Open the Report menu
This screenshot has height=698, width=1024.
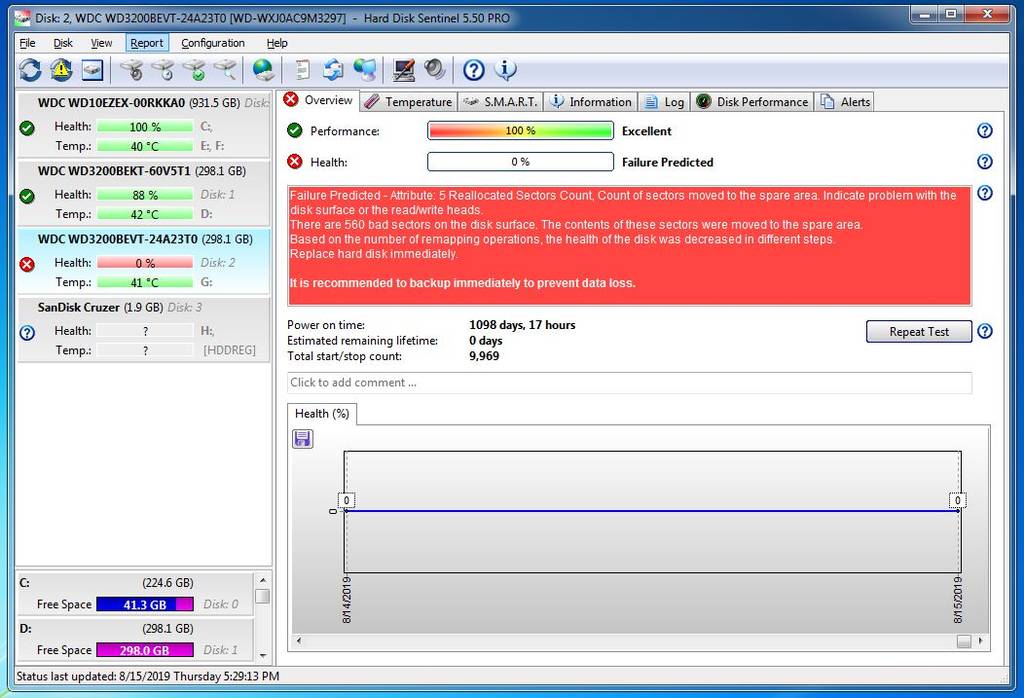[147, 43]
